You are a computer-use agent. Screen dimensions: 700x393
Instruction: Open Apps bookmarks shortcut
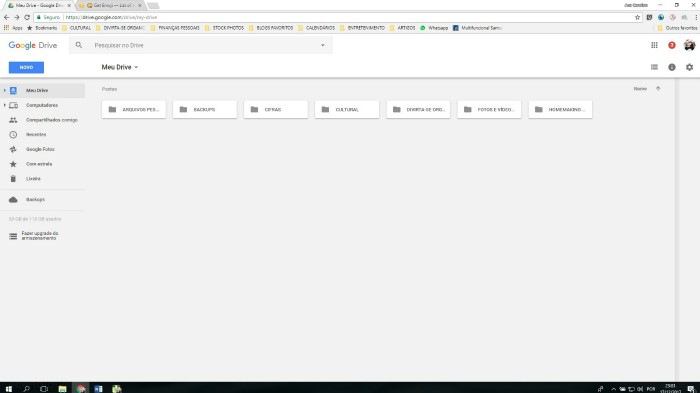(x=13, y=28)
